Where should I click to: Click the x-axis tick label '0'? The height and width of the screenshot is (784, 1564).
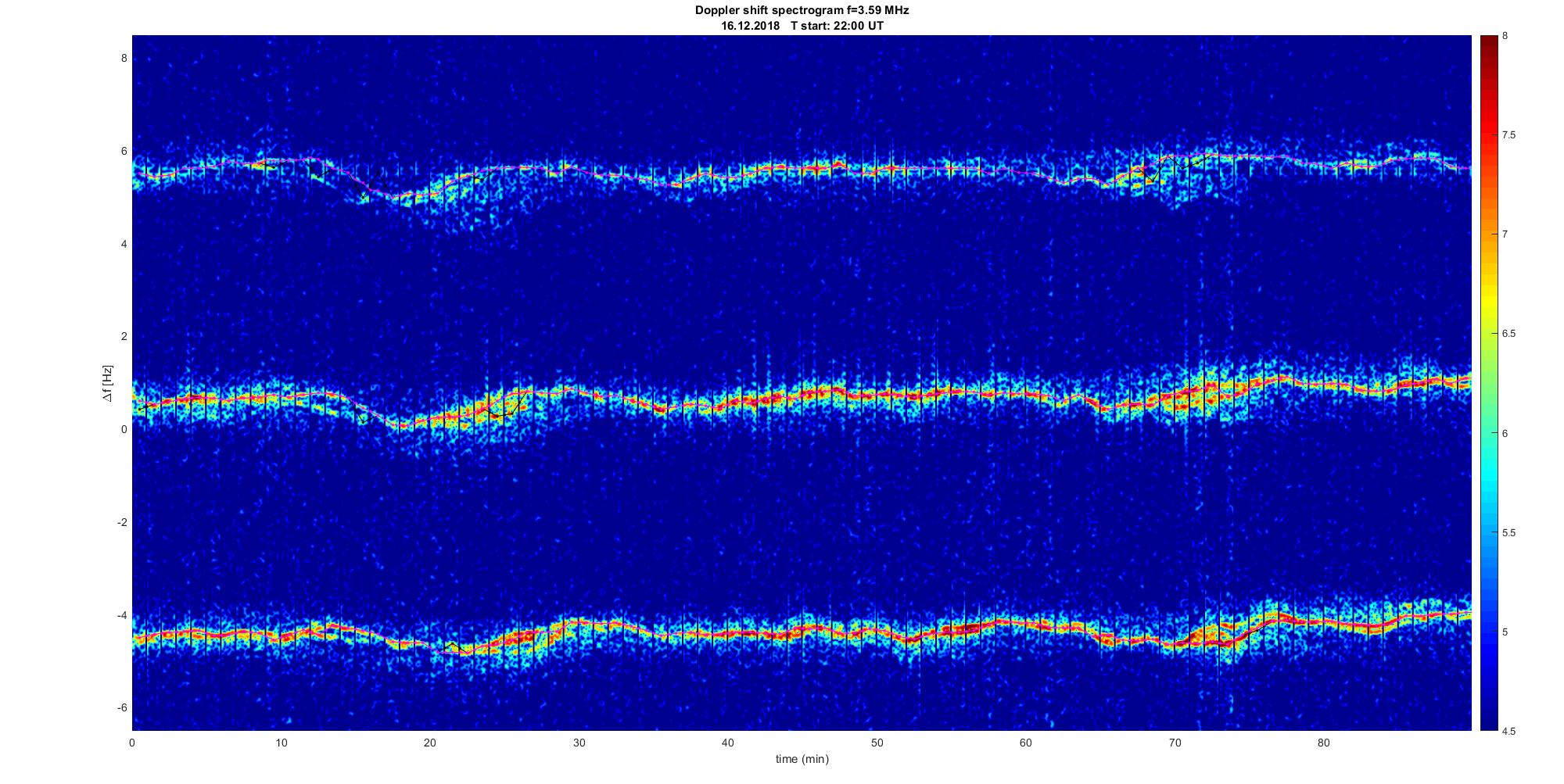click(132, 743)
